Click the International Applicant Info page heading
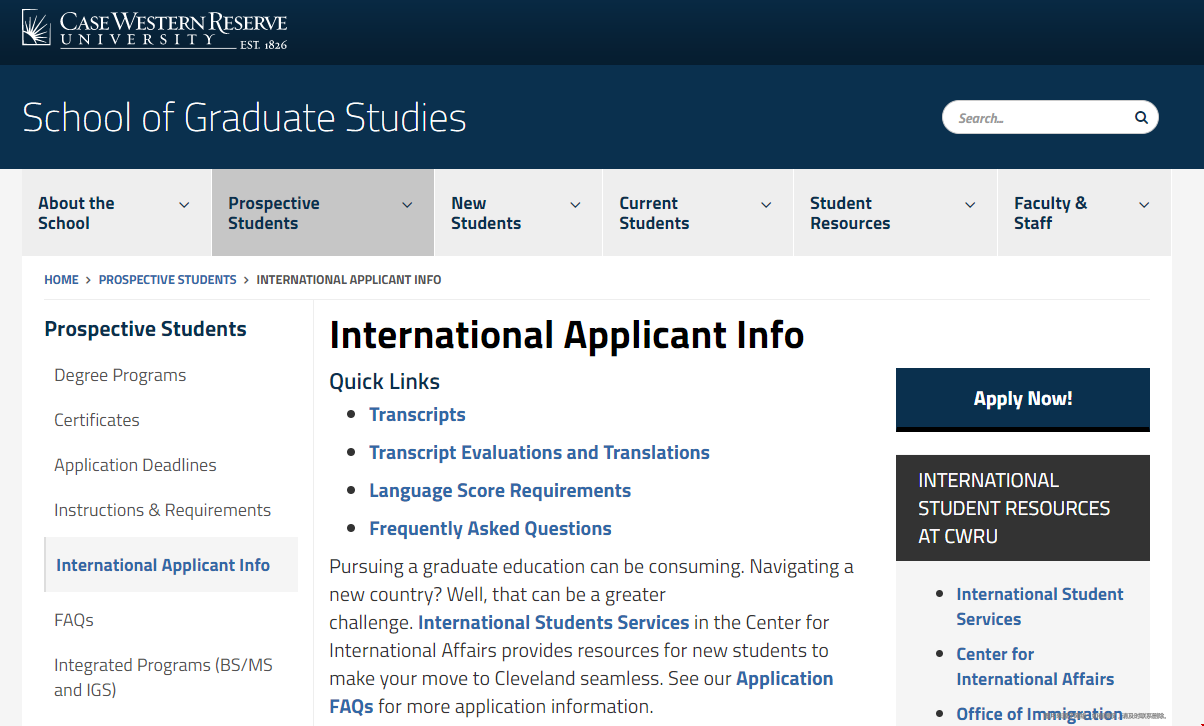This screenshot has width=1204, height=726. coord(567,335)
